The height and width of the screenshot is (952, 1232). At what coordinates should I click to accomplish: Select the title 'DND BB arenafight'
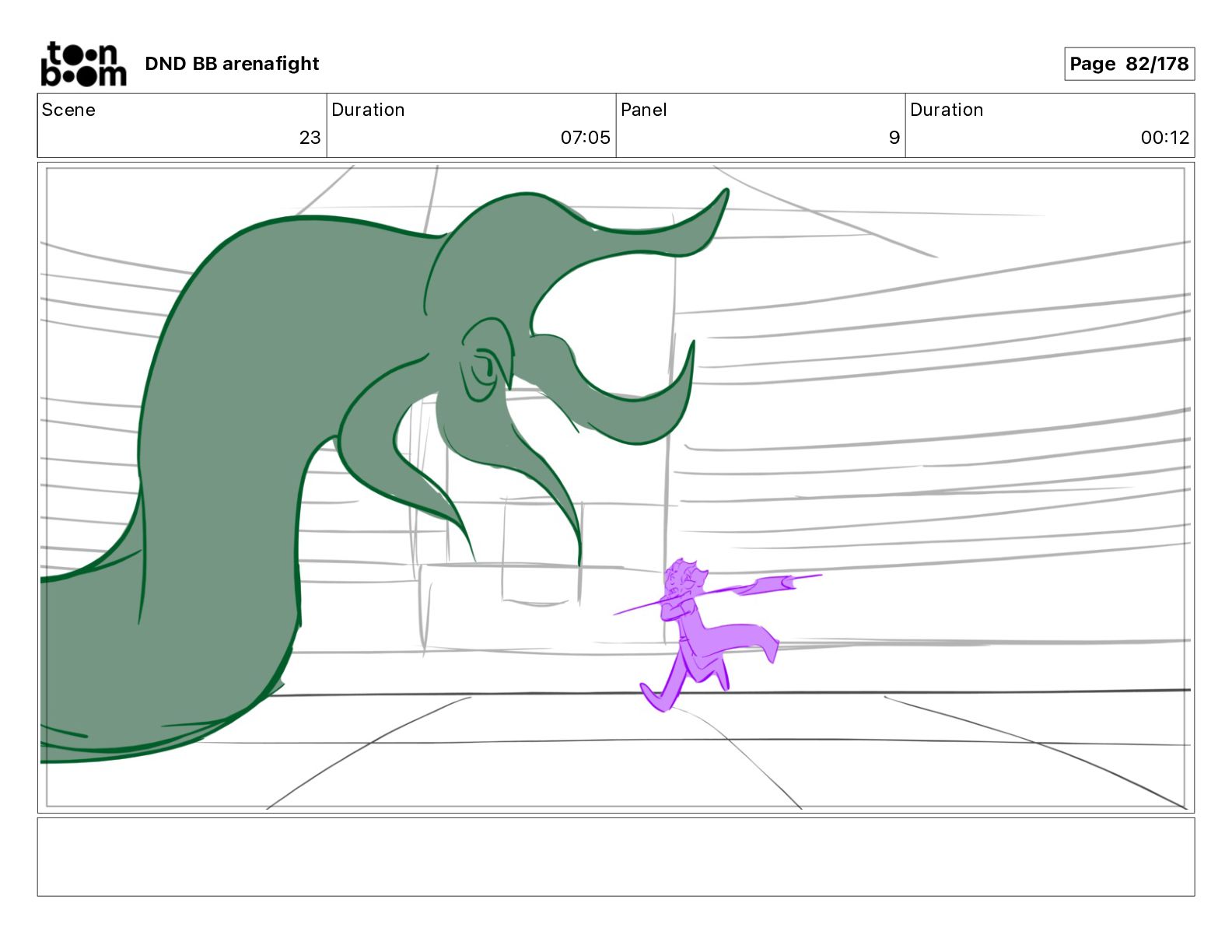pyautogui.click(x=232, y=64)
